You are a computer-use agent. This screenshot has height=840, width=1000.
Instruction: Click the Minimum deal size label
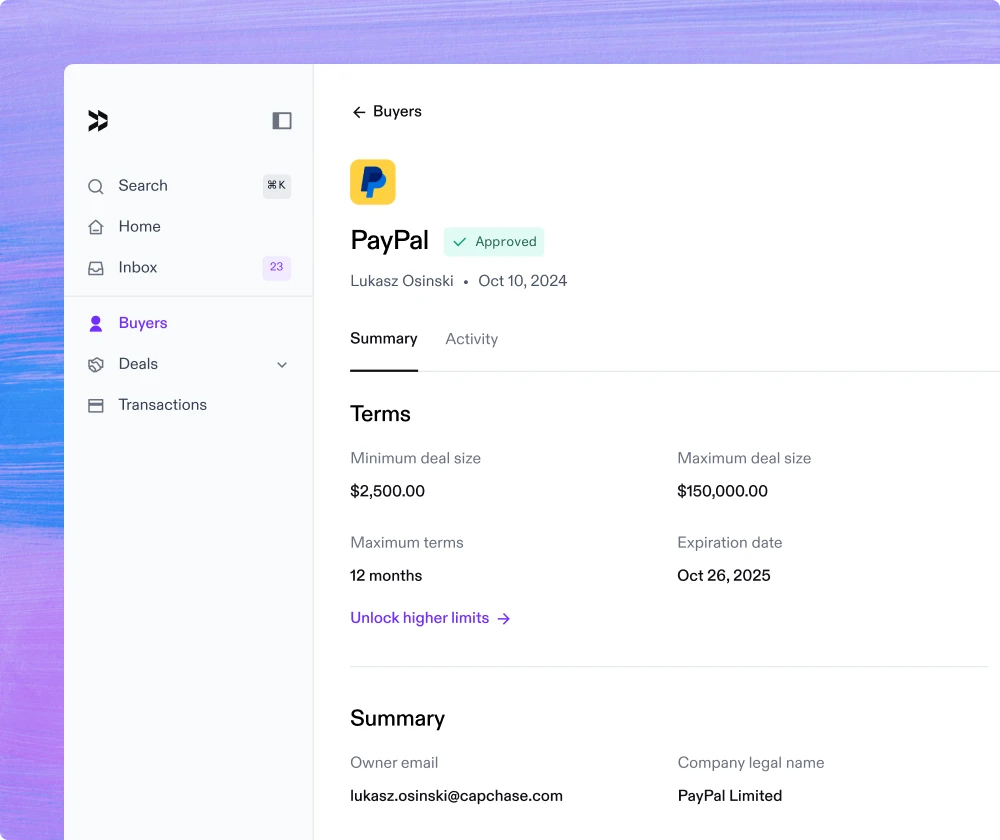(x=415, y=459)
